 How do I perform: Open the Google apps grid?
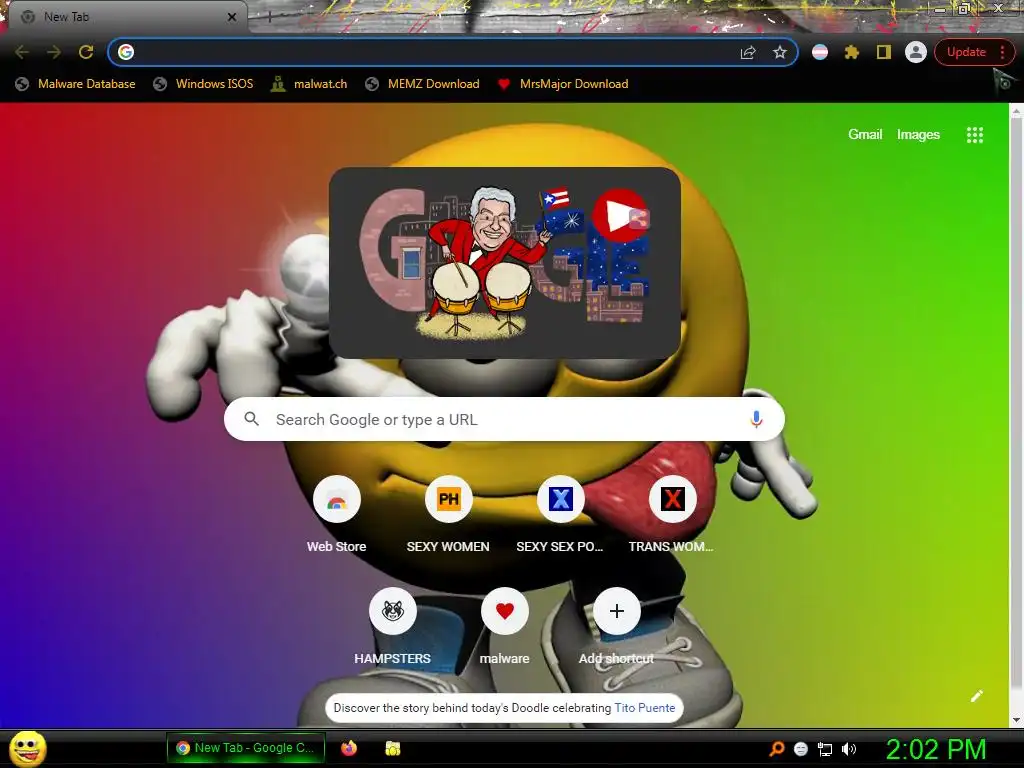(x=974, y=135)
